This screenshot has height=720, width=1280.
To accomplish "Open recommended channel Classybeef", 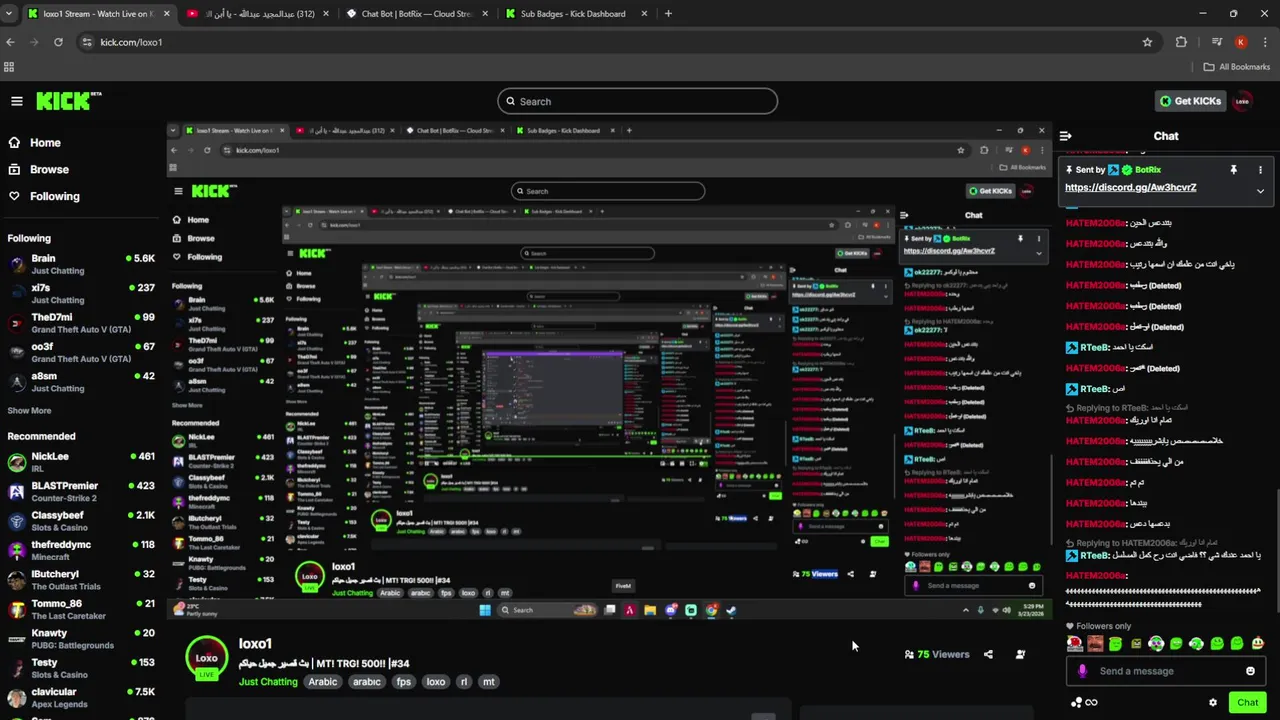I will [x=80, y=521].
